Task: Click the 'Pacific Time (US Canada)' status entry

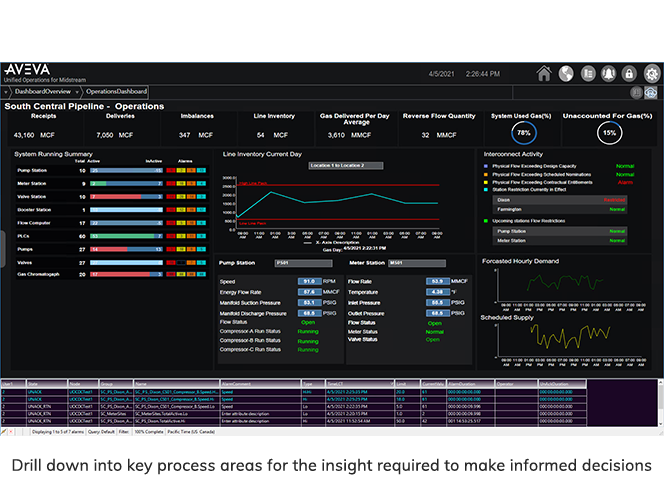Action: [191, 432]
